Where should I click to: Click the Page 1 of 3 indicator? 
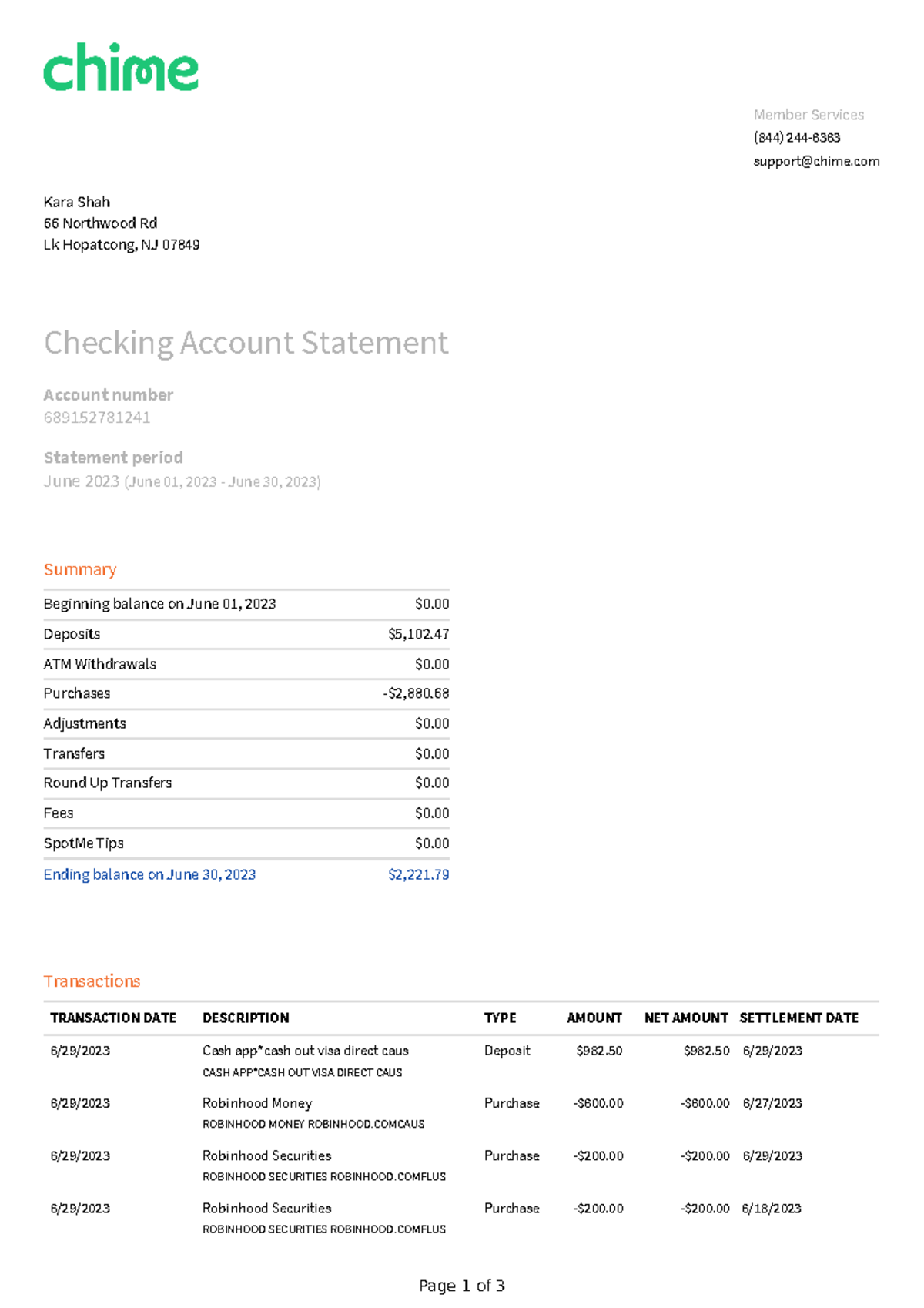[461, 1286]
